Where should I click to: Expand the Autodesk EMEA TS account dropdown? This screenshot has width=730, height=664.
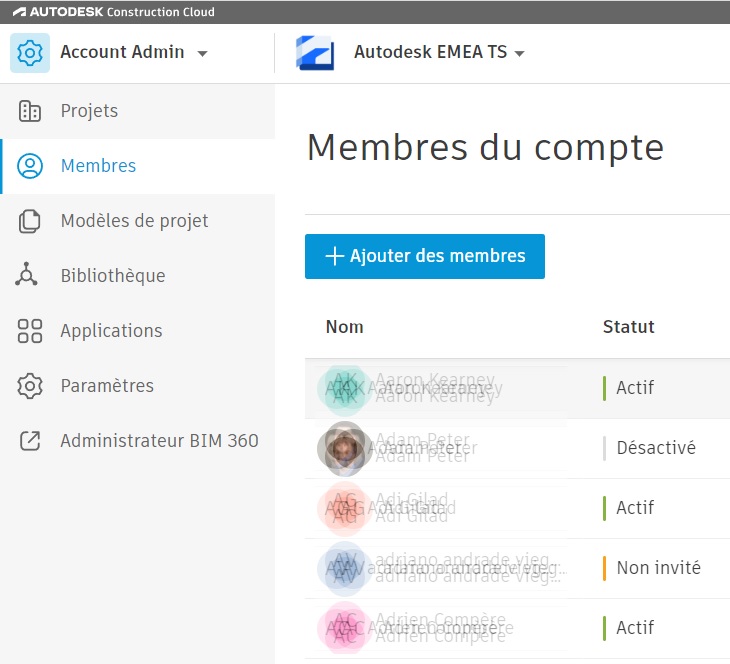click(519, 54)
